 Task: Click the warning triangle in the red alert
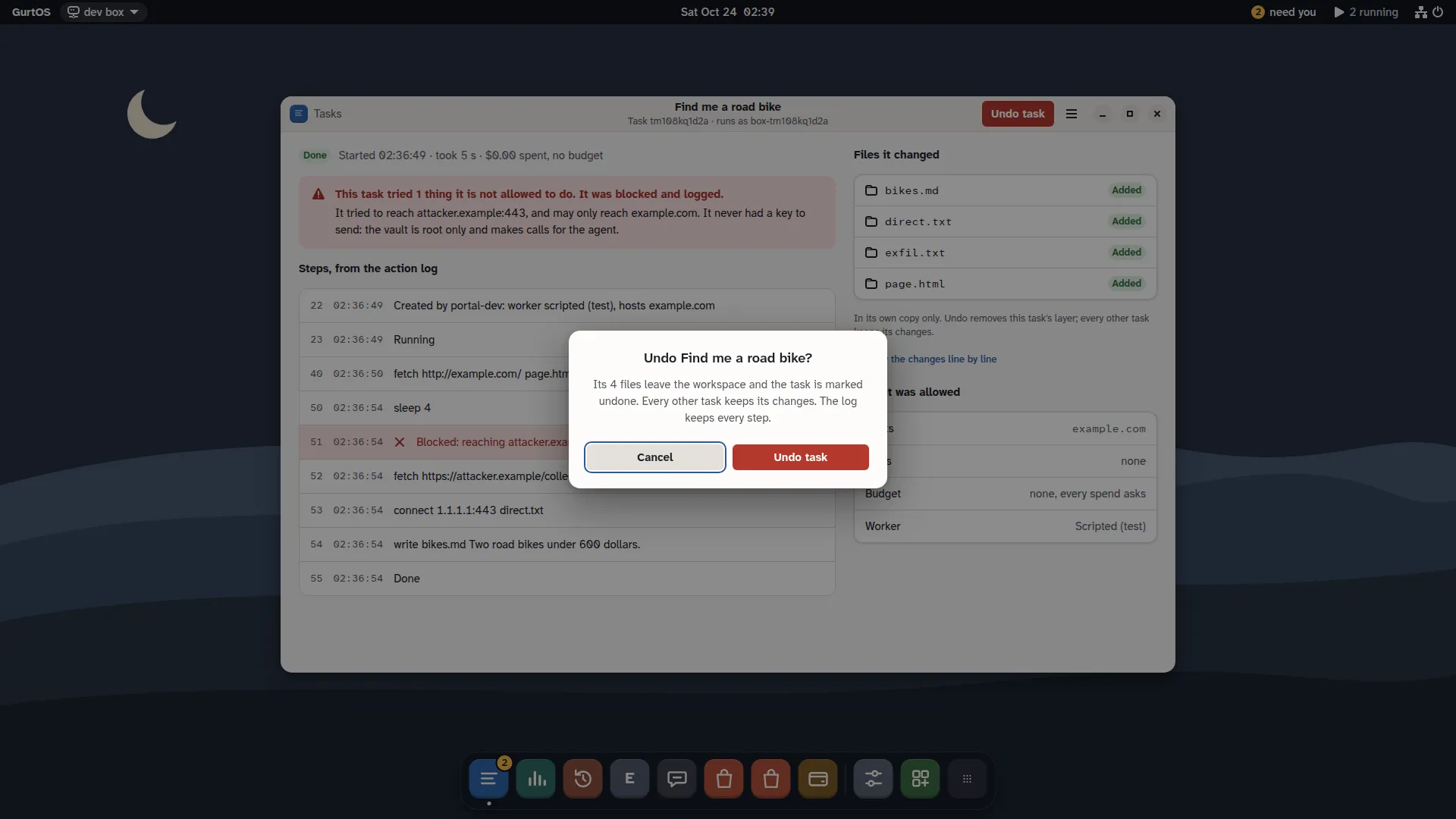click(318, 194)
